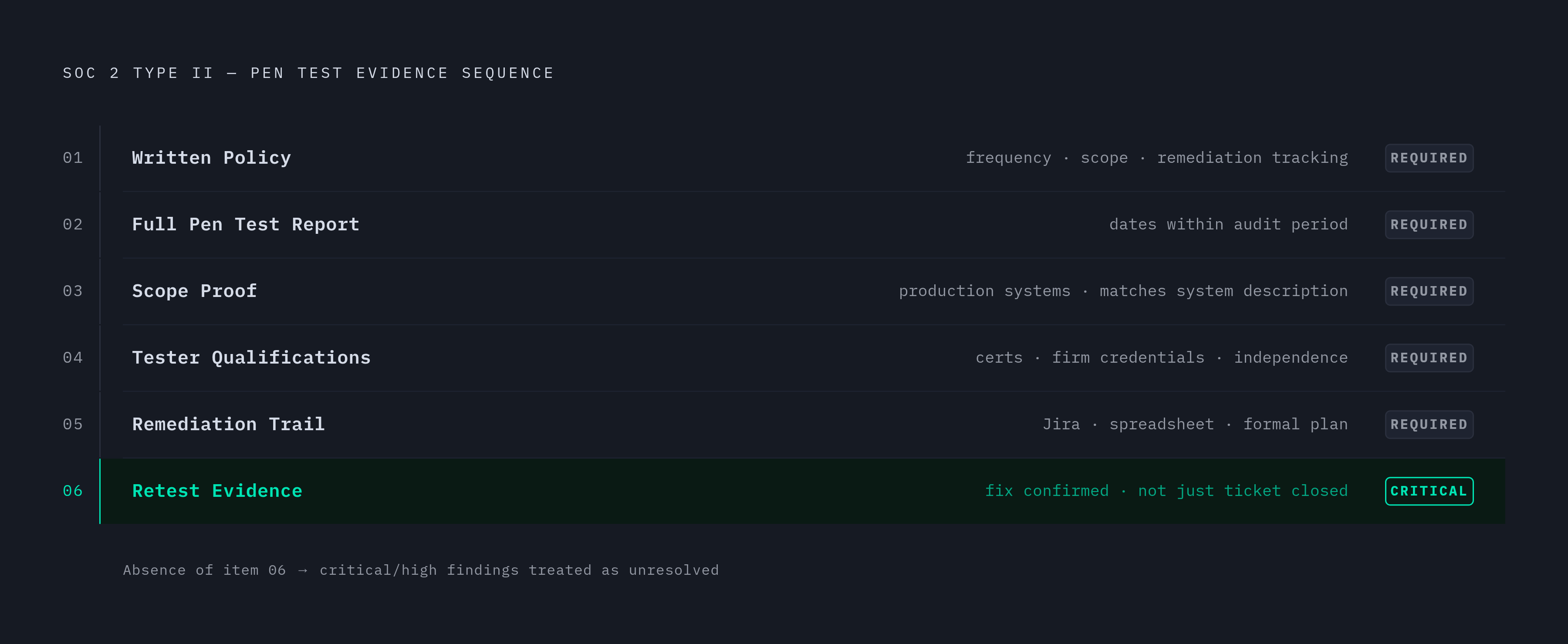Click 'dates within audit period' description
This screenshot has width=1568, height=644.
(x=1228, y=225)
